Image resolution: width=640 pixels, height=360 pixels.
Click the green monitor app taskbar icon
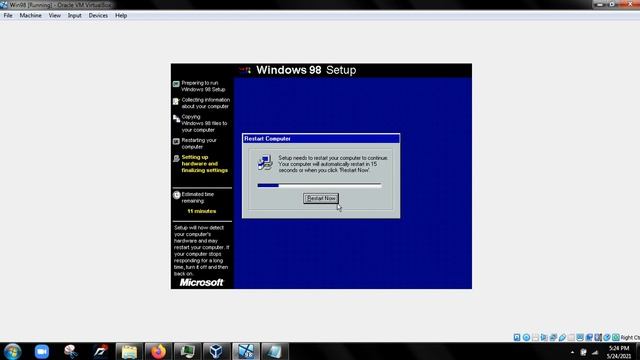point(187,351)
